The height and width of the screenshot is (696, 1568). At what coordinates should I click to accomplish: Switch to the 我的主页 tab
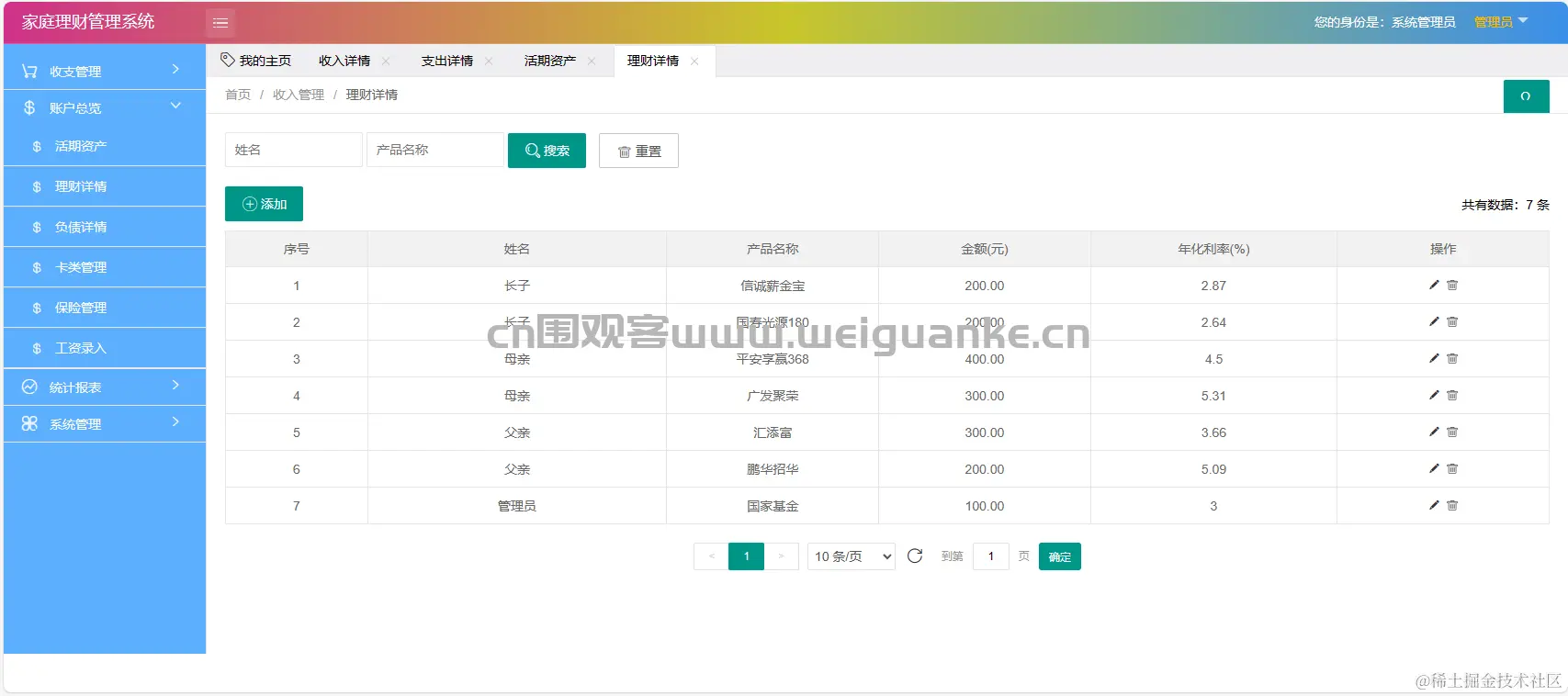[x=256, y=61]
